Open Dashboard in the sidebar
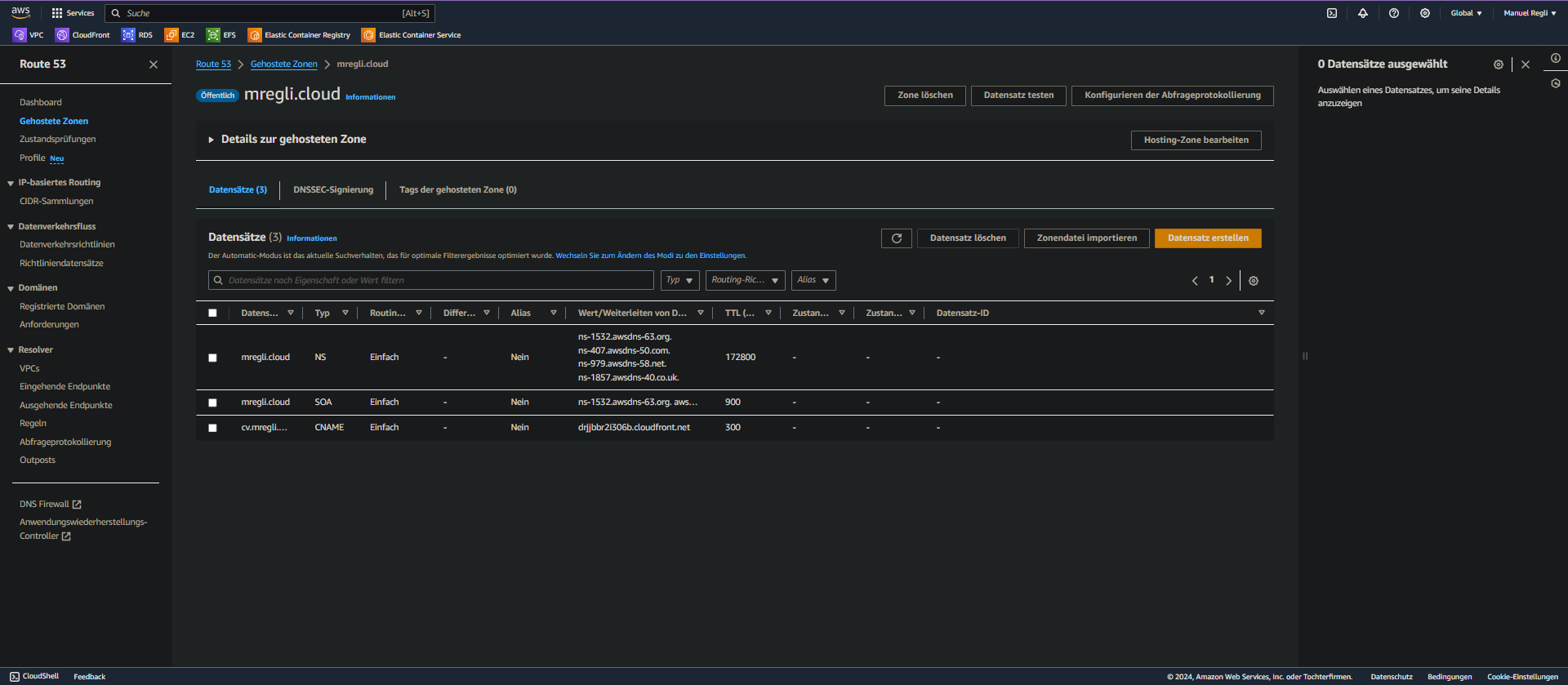 click(x=41, y=103)
